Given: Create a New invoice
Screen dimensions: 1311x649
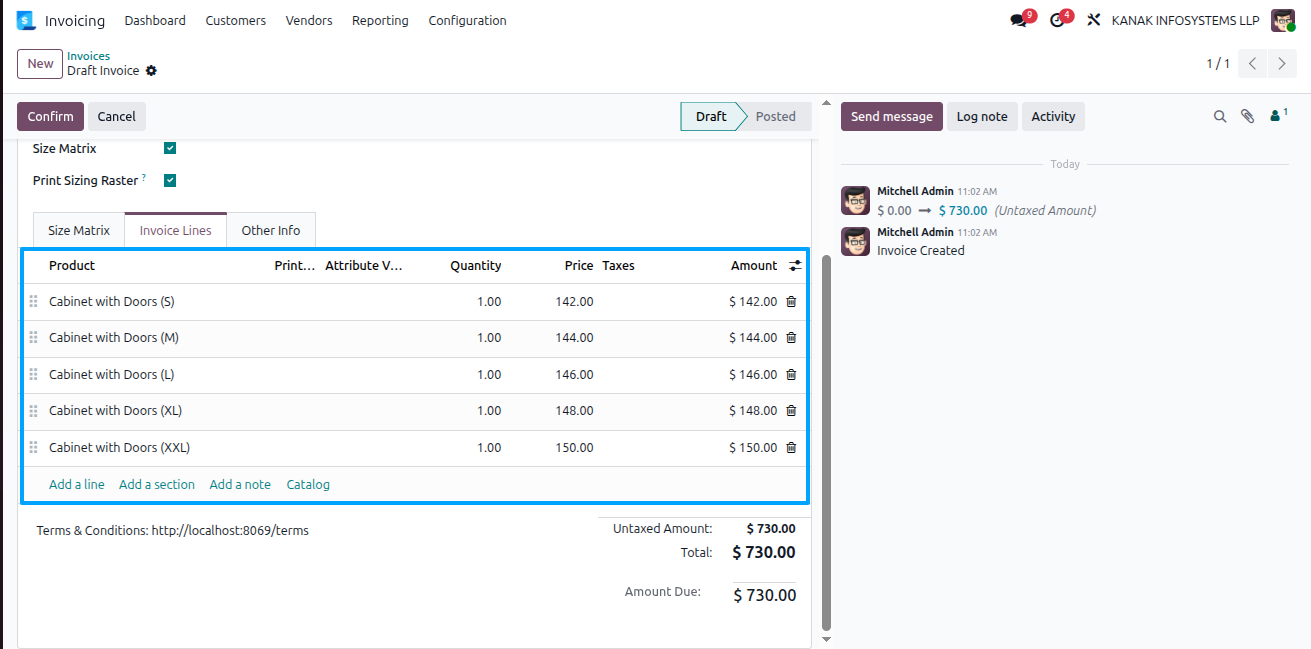Looking at the screenshot, I should tap(40, 63).
